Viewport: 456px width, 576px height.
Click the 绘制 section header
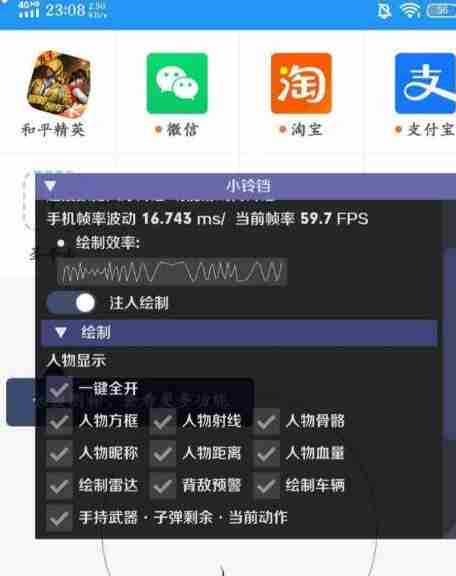tap(240, 333)
